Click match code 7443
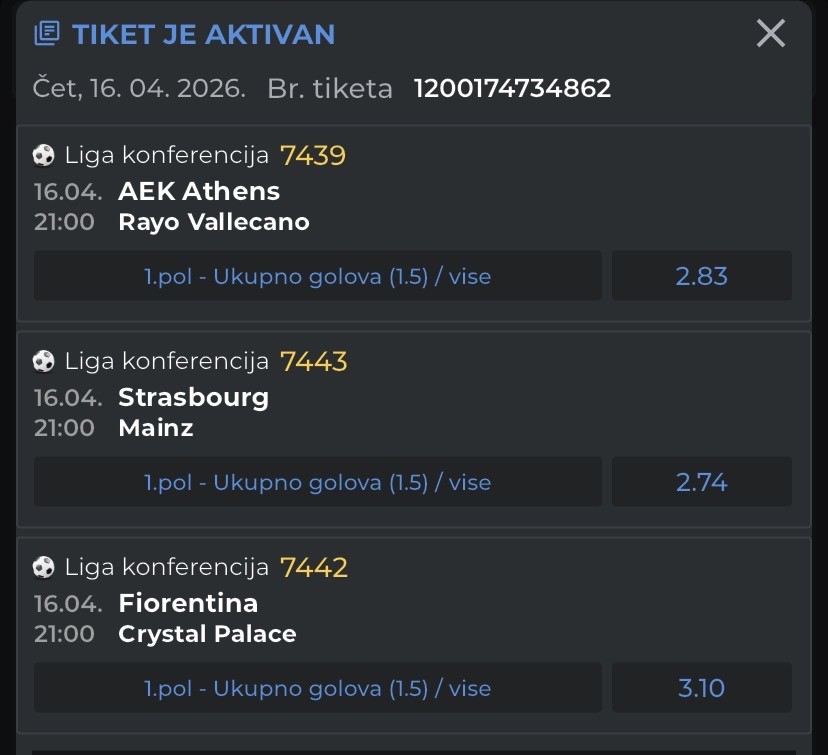The height and width of the screenshot is (755, 828). click(313, 361)
